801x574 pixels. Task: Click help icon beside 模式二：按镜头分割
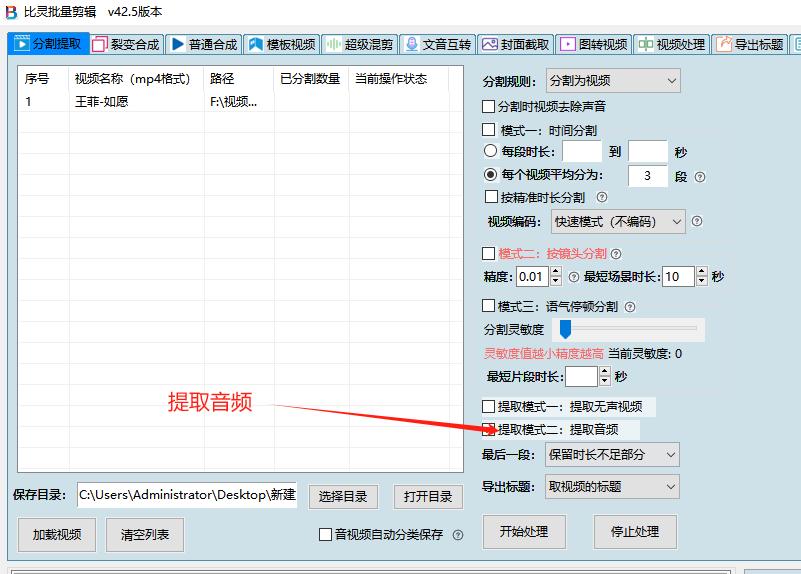pos(616,253)
